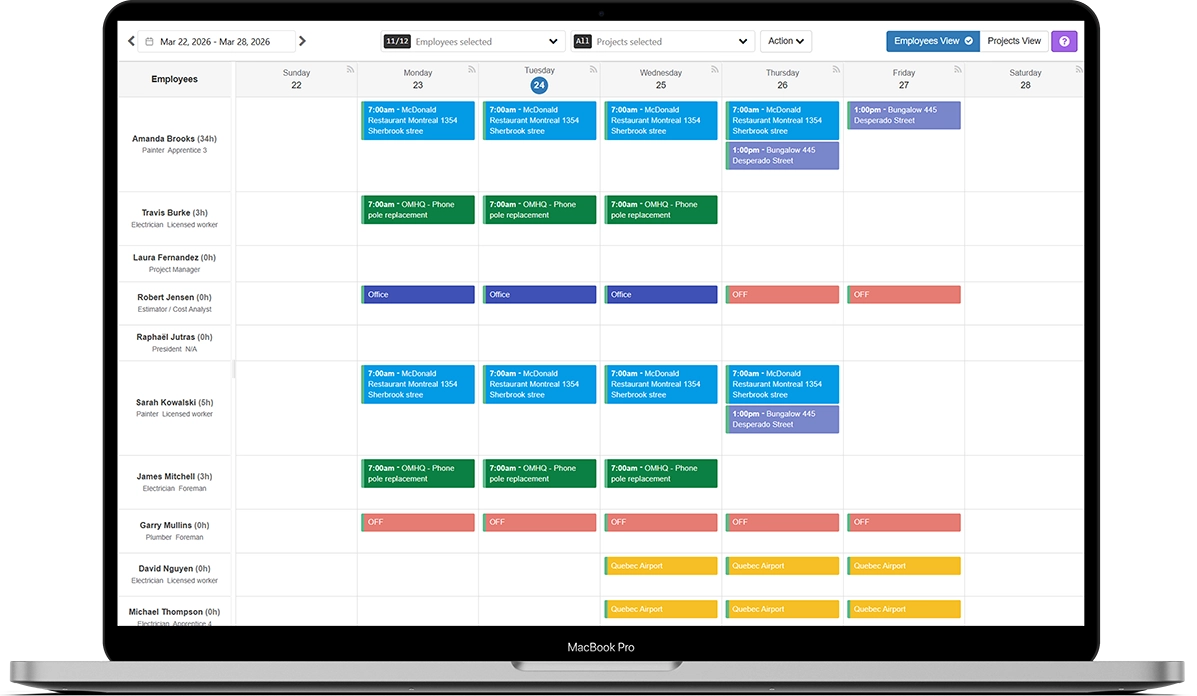Open David Nguyen Friday Quebec Airport shift
This screenshot has width=1197, height=696.
click(x=903, y=566)
